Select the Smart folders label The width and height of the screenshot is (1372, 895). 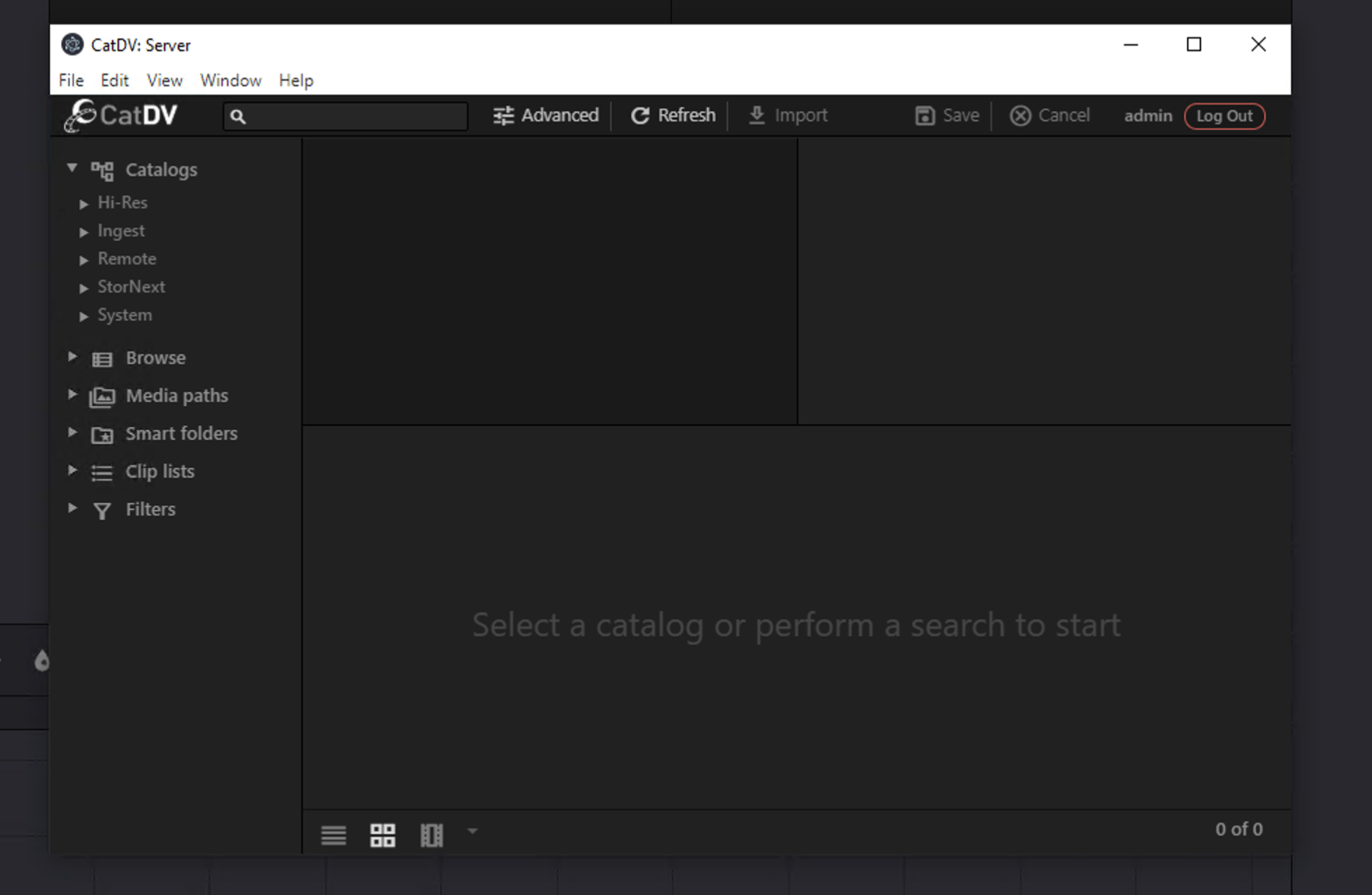click(181, 434)
